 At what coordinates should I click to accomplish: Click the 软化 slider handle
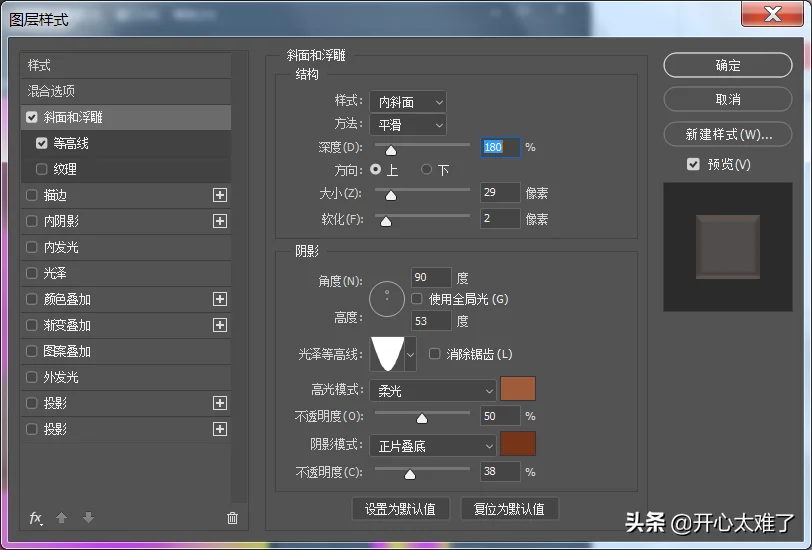tap(386, 222)
